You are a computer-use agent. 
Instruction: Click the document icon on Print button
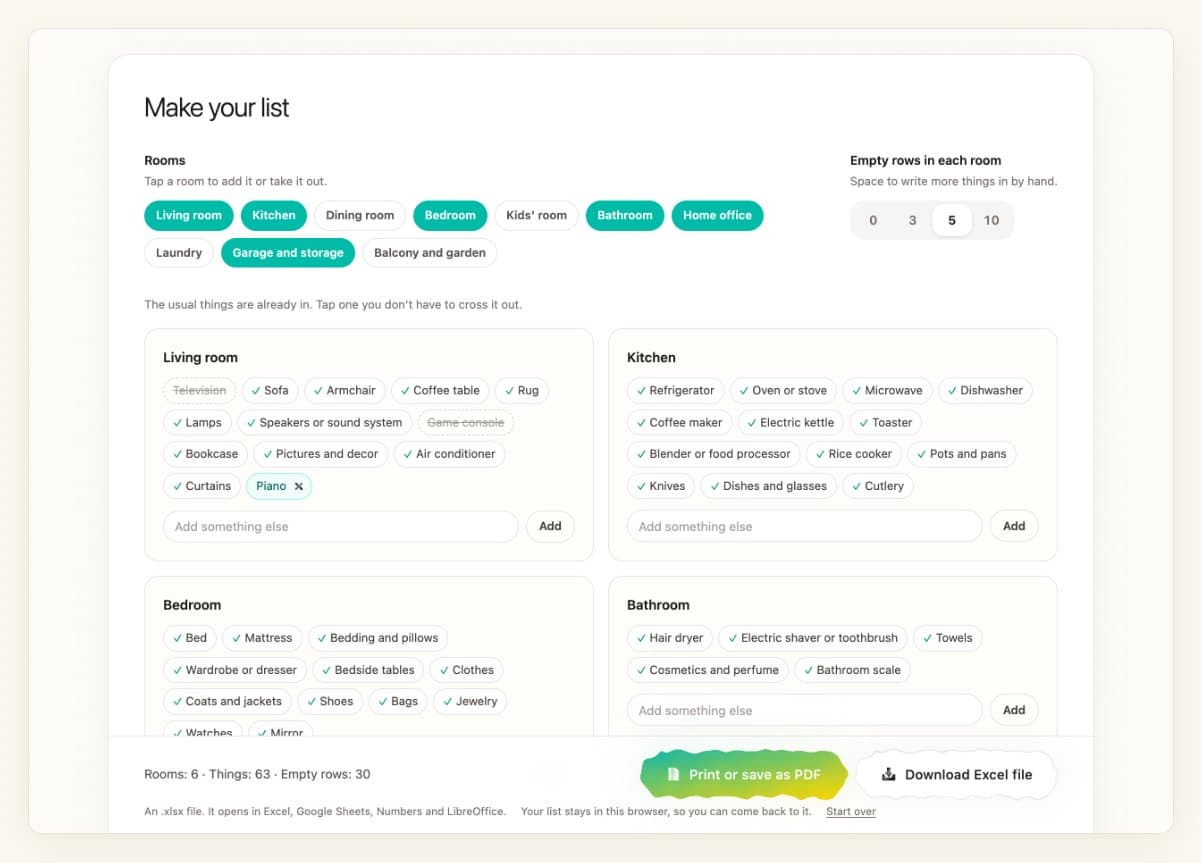click(x=674, y=774)
